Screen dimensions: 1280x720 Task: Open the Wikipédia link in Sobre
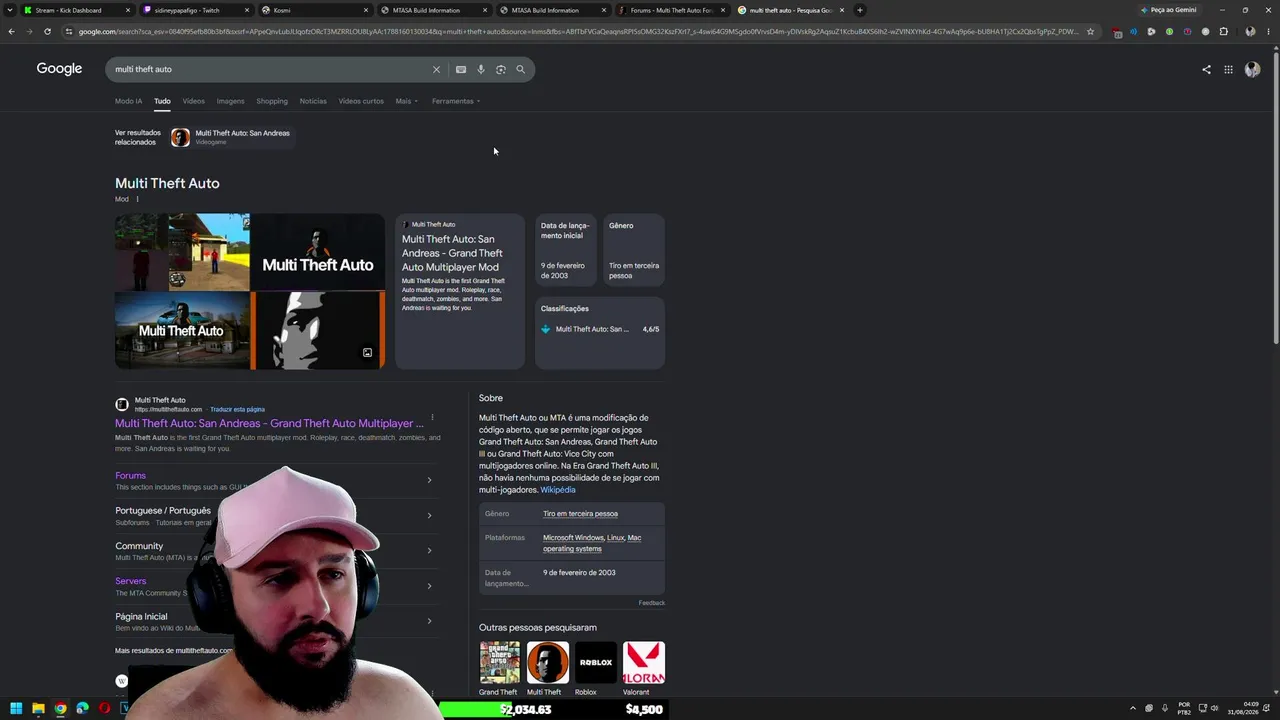[558, 490]
